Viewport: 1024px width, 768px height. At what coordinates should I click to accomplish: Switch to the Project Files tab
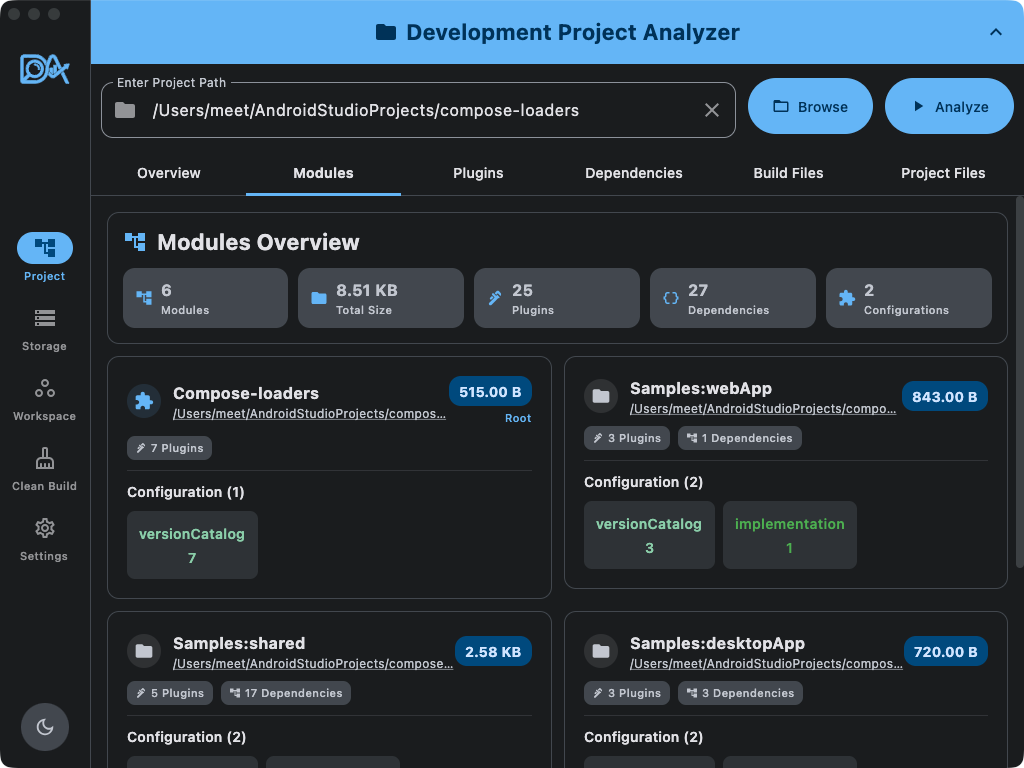pos(943,173)
